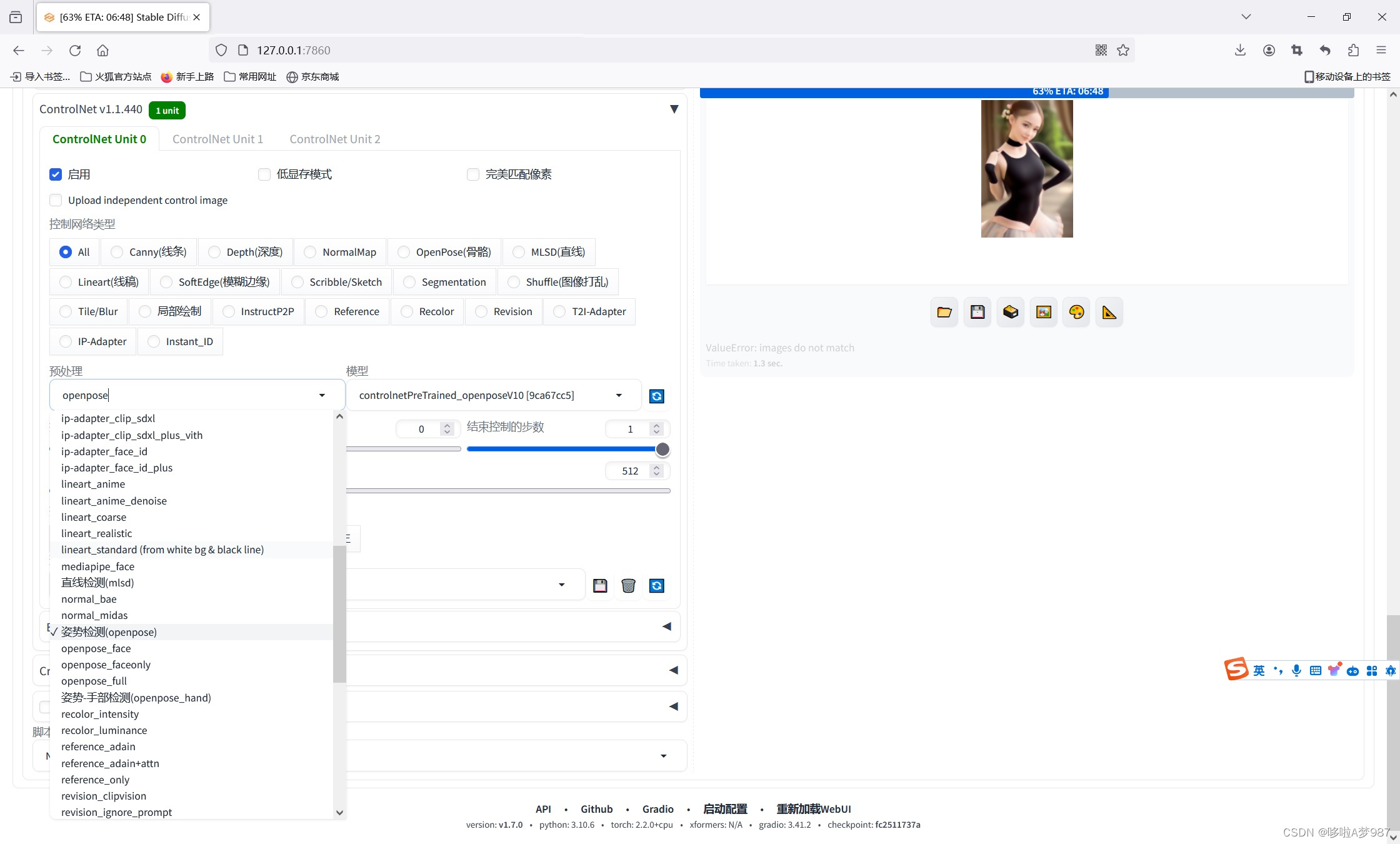This screenshot has width=1400, height=844.
Task: Choose openpose_full from preprocessor list
Action: 94,681
